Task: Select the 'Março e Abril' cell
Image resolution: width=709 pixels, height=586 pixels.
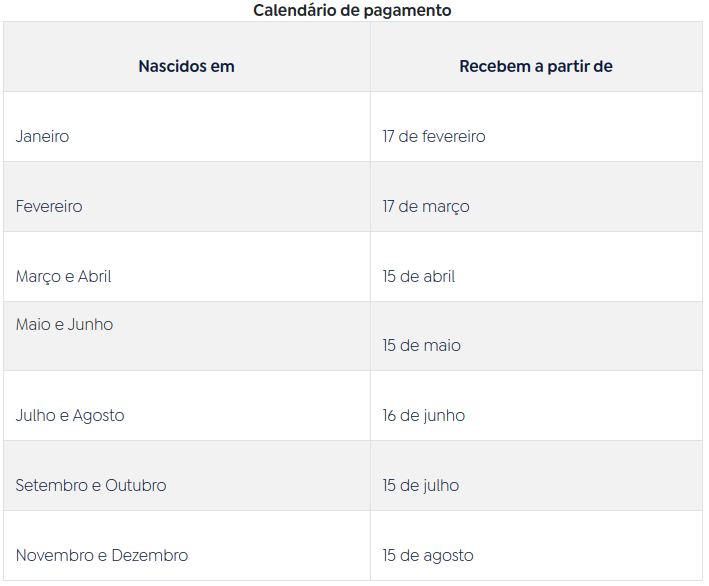Action: [x=63, y=277]
